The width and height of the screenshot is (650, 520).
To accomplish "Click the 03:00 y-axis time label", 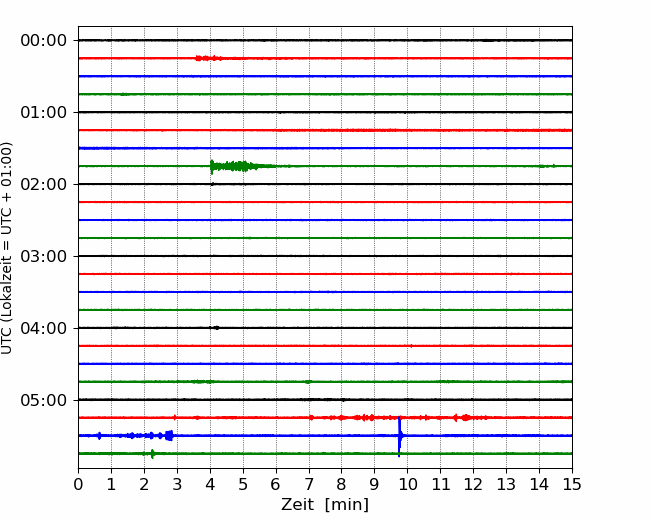I will click(44, 256).
